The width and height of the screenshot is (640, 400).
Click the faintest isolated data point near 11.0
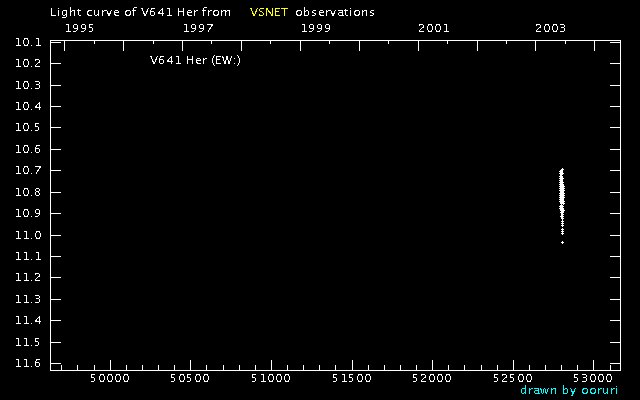pos(562,242)
